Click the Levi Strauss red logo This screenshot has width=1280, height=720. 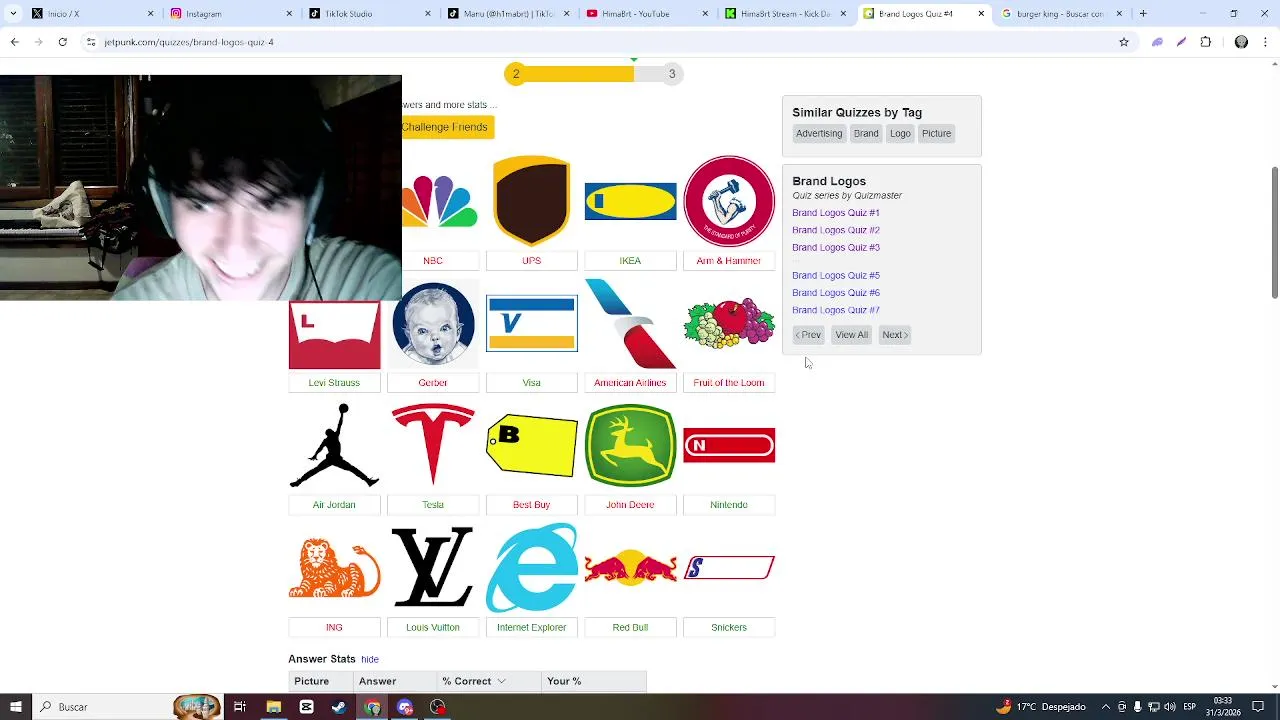pos(334,335)
